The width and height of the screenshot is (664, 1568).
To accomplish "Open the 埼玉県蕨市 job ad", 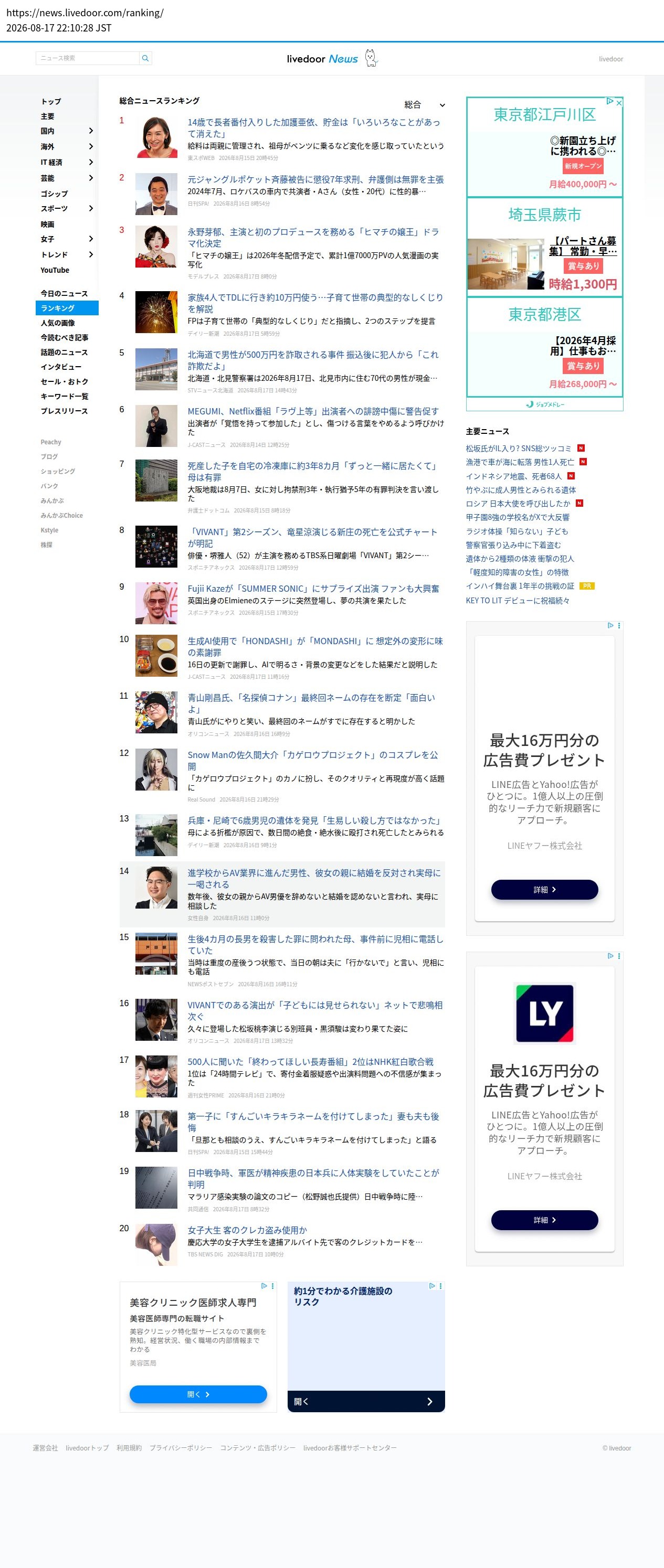I will pyautogui.click(x=545, y=247).
